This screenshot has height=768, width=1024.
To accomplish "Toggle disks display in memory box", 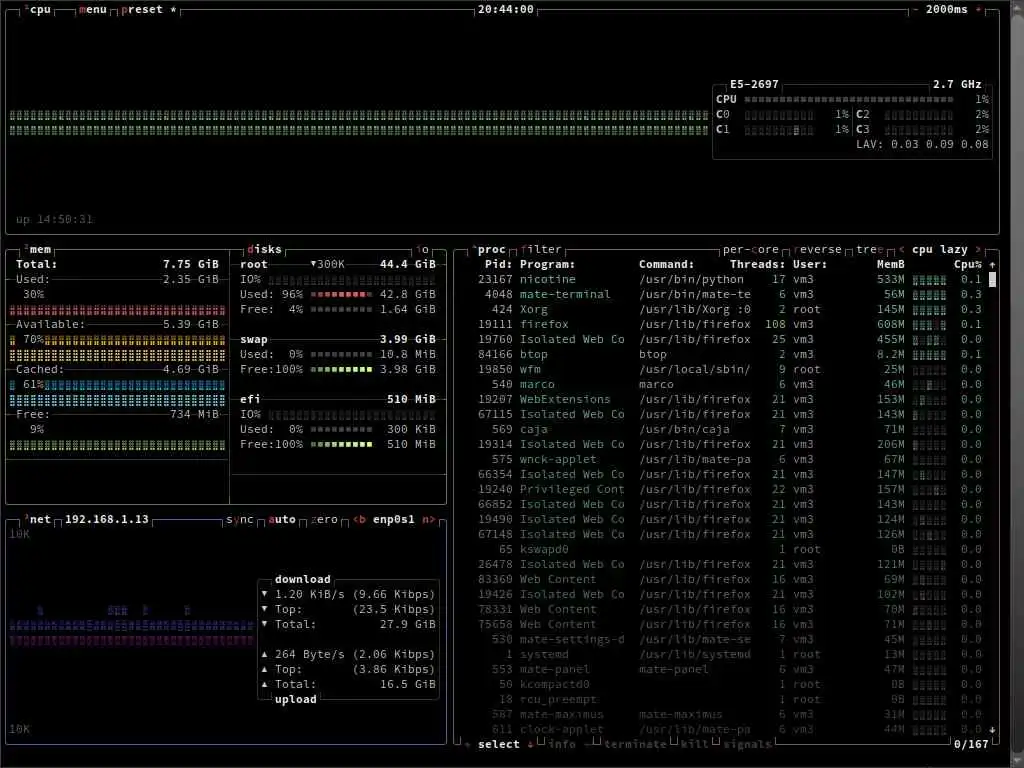I will (x=264, y=249).
